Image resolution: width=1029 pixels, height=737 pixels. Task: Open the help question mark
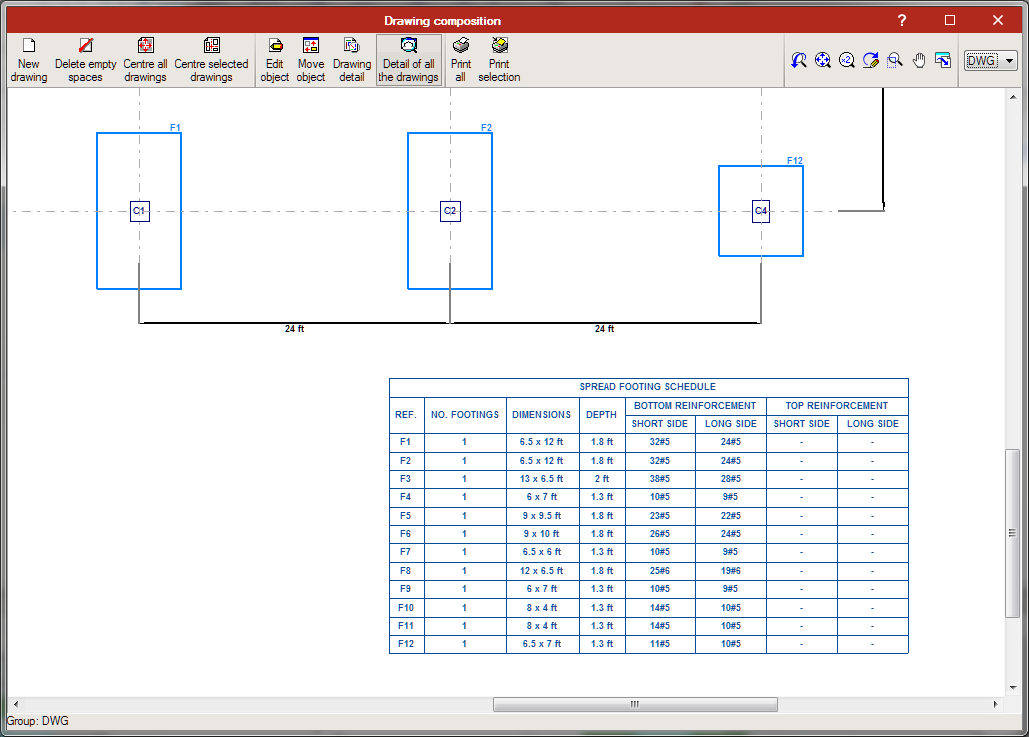point(902,20)
